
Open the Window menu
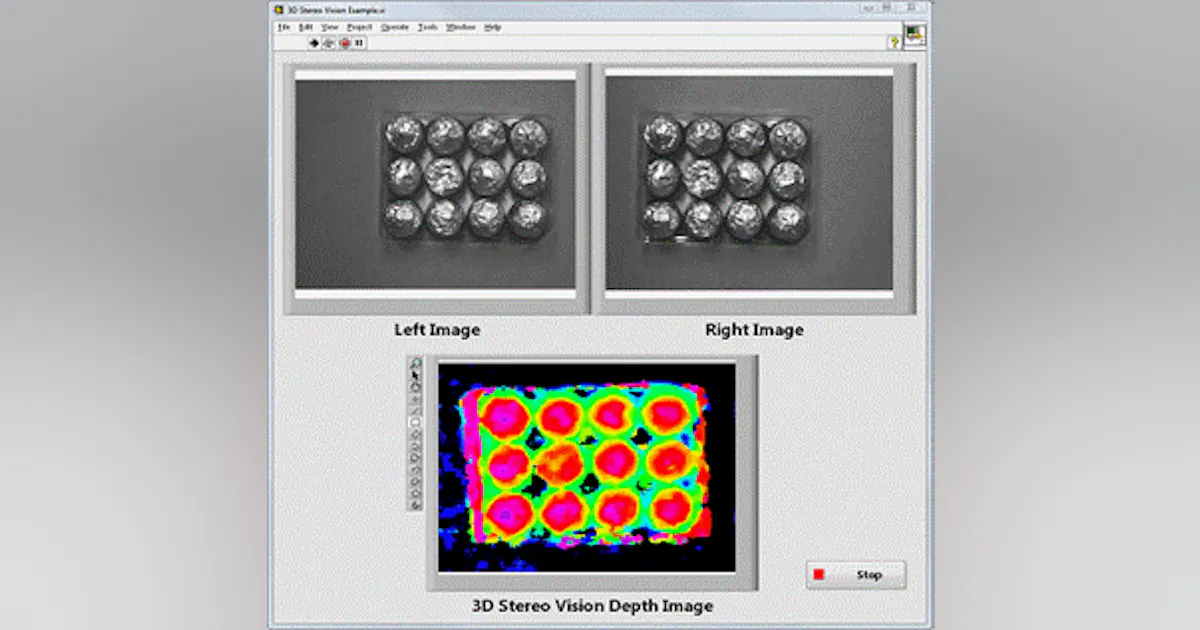click(461, 27)
